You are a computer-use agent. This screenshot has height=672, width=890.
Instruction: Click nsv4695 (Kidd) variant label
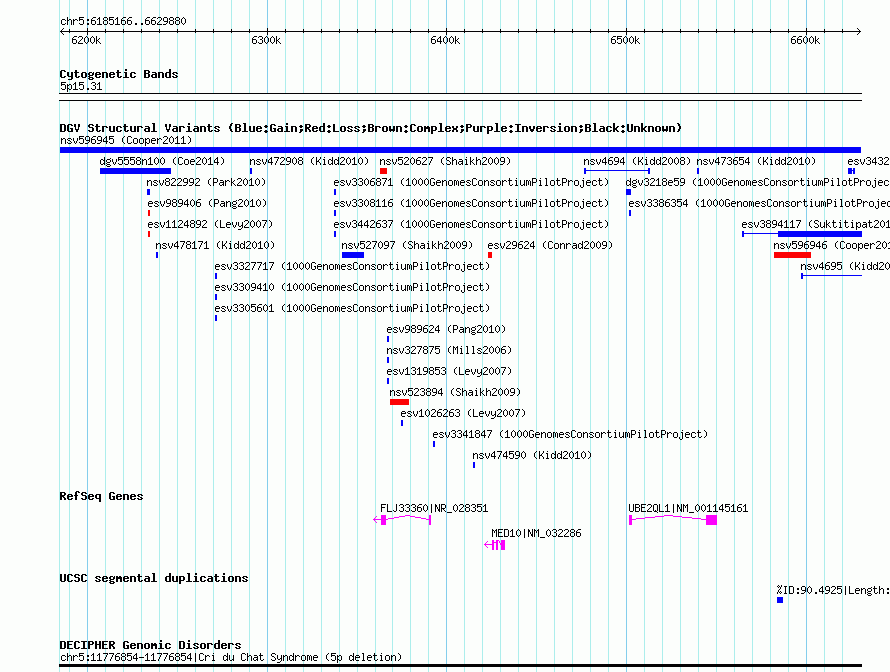[845, 266]
